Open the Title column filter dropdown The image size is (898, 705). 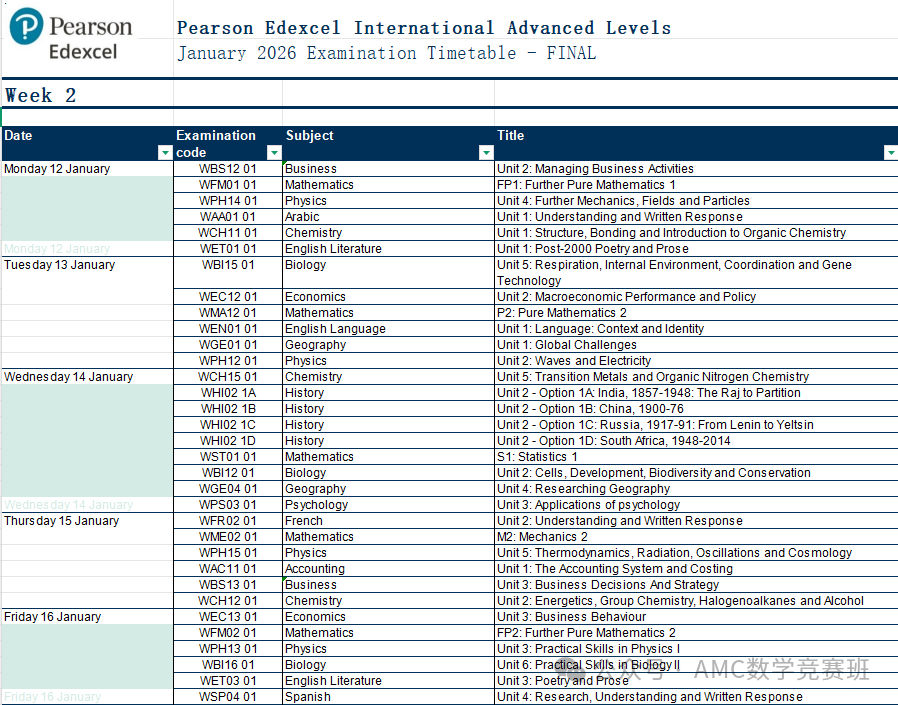click(x=890, y=153)
